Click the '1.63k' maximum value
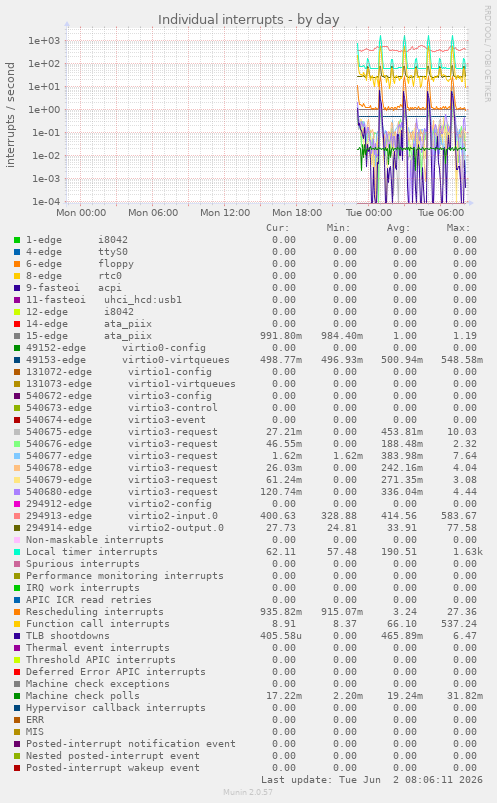The image size is (497, 803). coord(468,552)
